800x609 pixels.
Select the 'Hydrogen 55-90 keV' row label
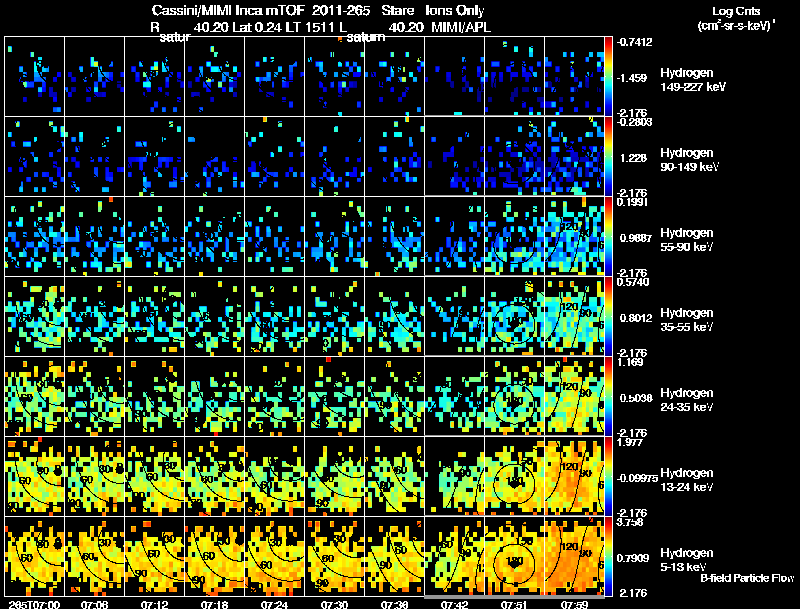[687, 240]
